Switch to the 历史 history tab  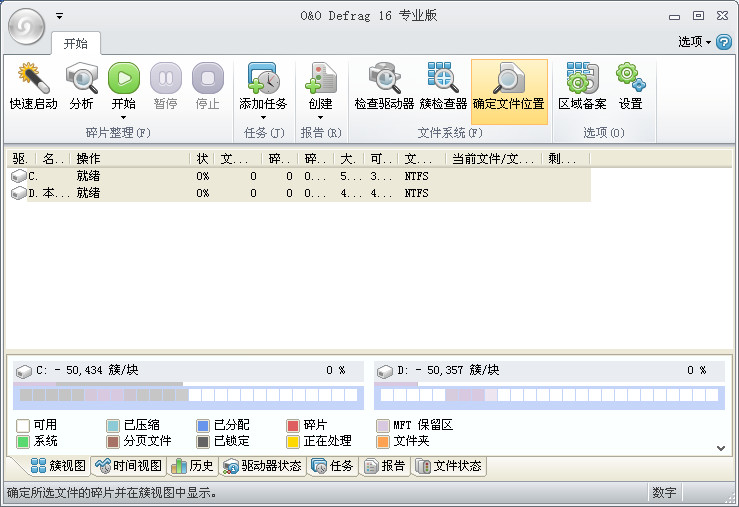coord(192,466)
